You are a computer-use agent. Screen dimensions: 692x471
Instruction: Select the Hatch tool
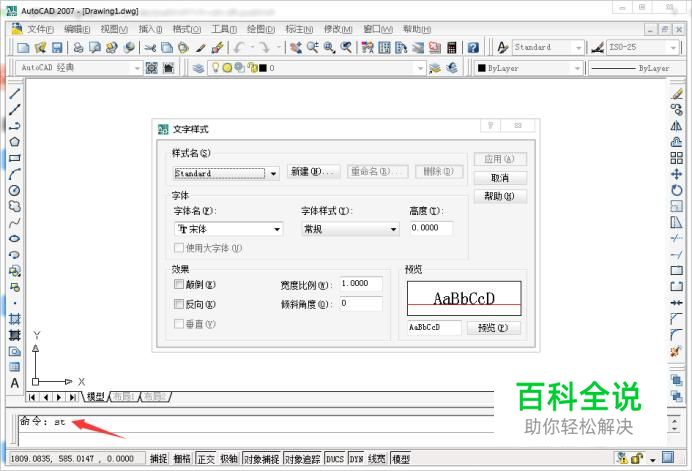[x=15, y=319]
